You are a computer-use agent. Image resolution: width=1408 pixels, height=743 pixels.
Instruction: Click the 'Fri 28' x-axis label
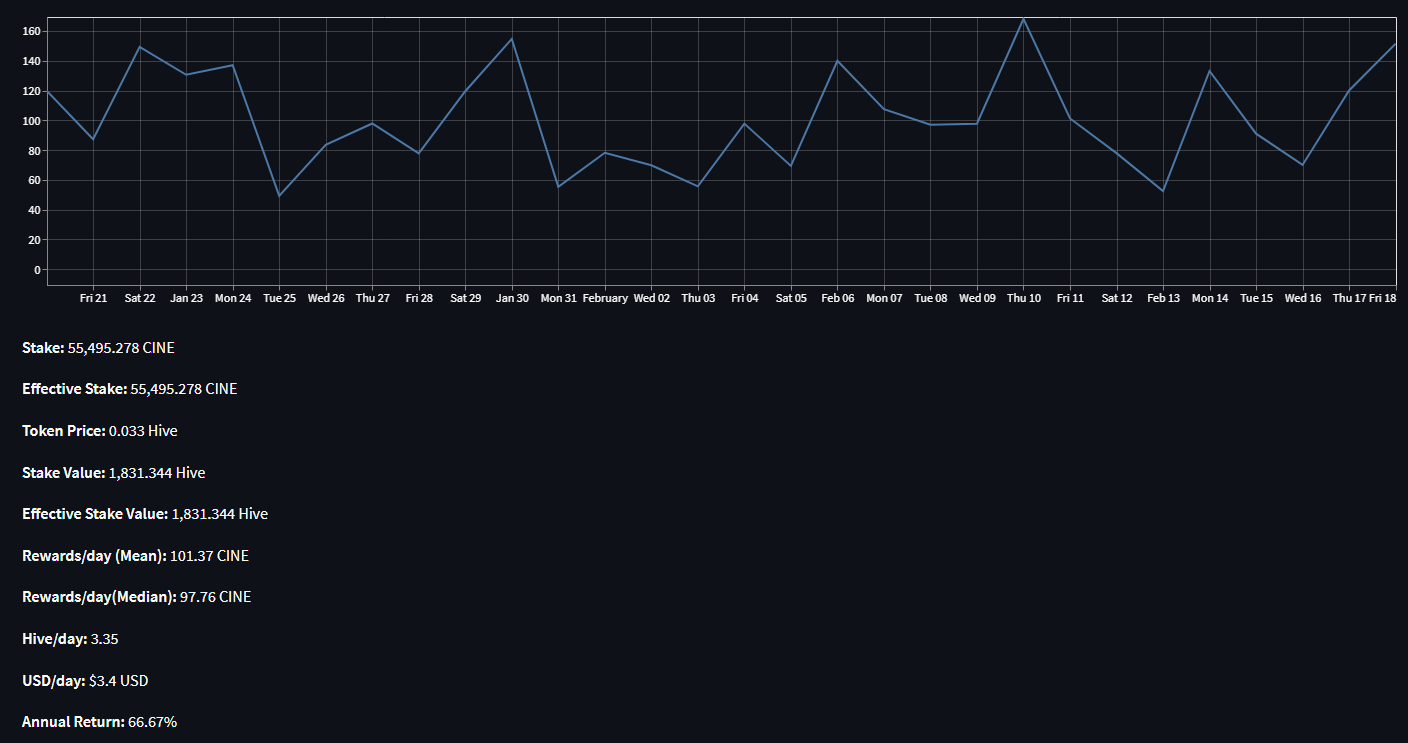[419, 298]
